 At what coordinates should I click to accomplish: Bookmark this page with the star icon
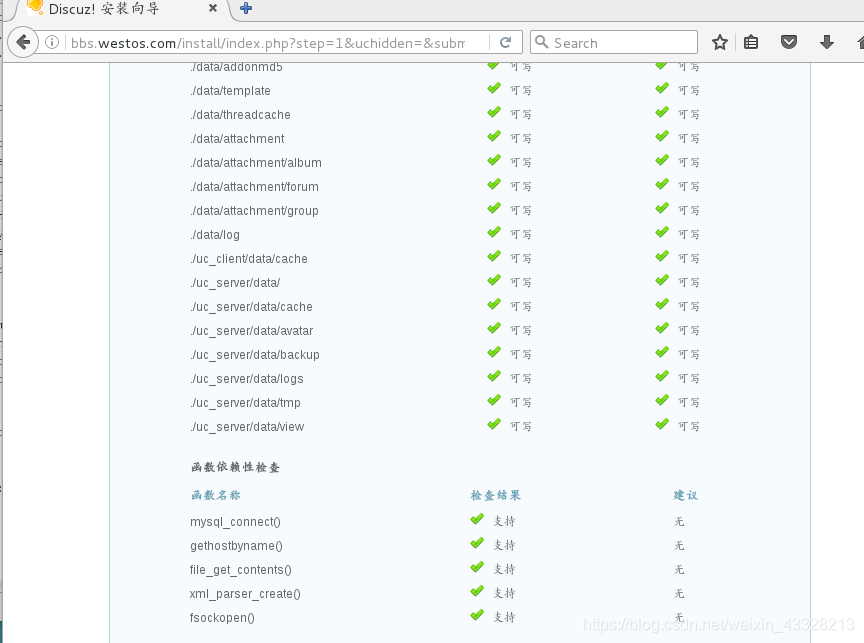(720, 42)
